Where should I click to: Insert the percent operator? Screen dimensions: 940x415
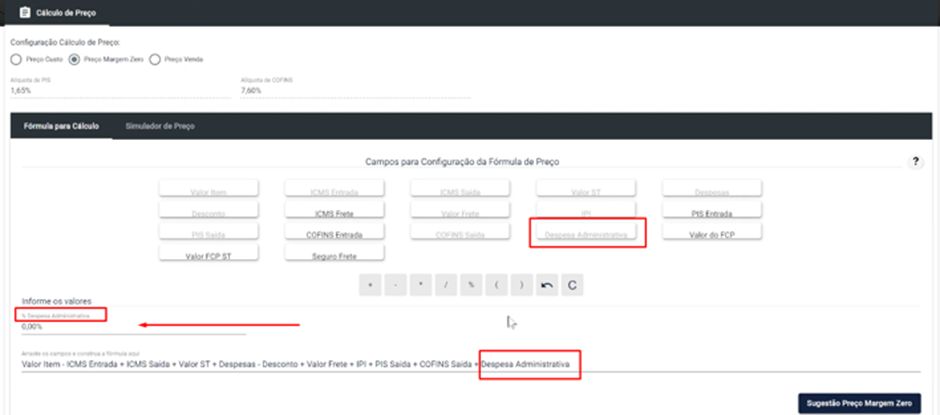pos(471,285)
